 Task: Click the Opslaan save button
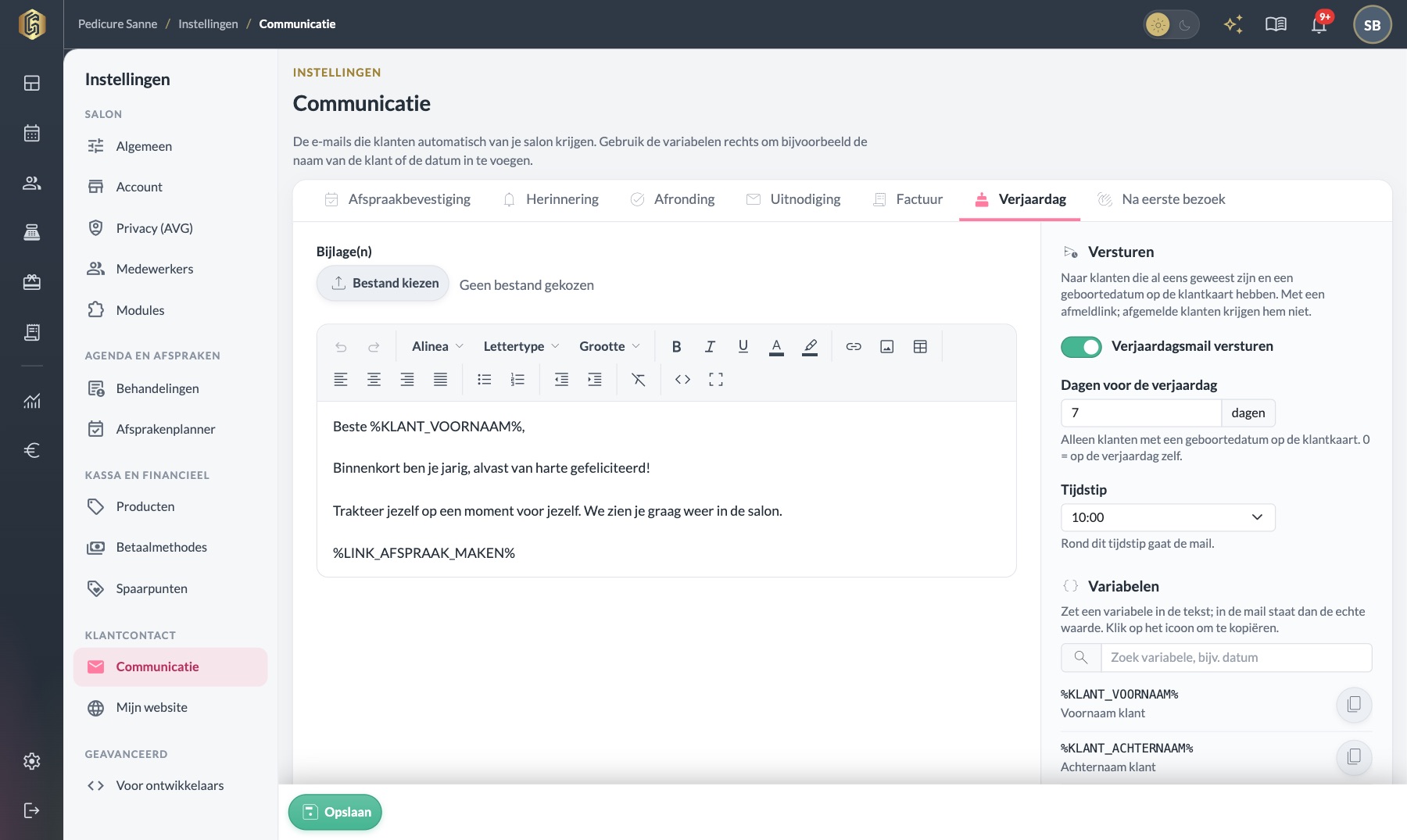pyautogui.click(x=335, y=812)
